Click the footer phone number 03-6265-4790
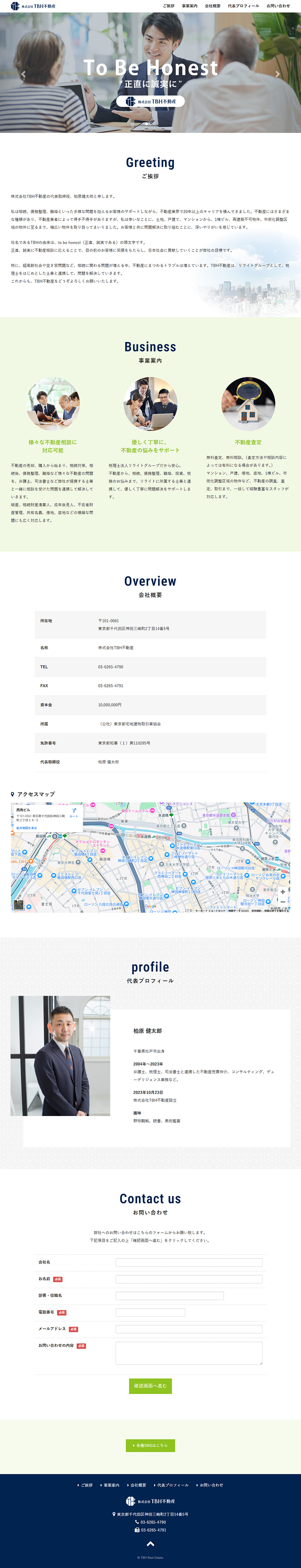Screen dimensions: 301x1568 pyautogui.click(x=153, y=1522)
